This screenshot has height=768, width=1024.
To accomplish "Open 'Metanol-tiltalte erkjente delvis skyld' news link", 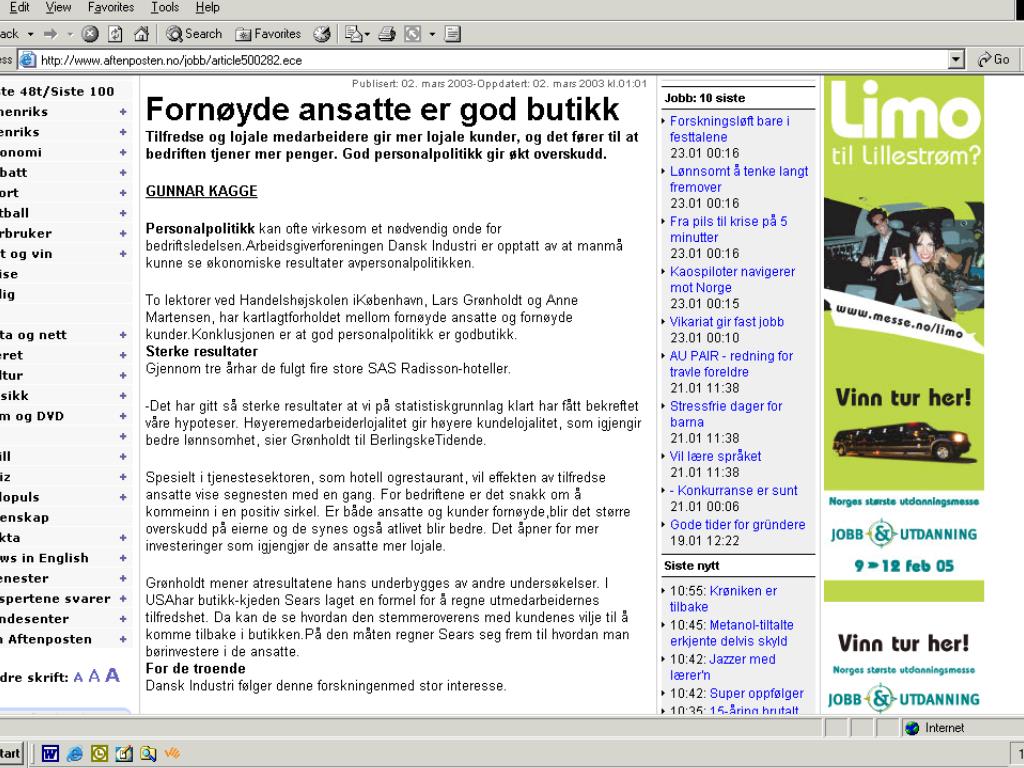I will (731, 633).
